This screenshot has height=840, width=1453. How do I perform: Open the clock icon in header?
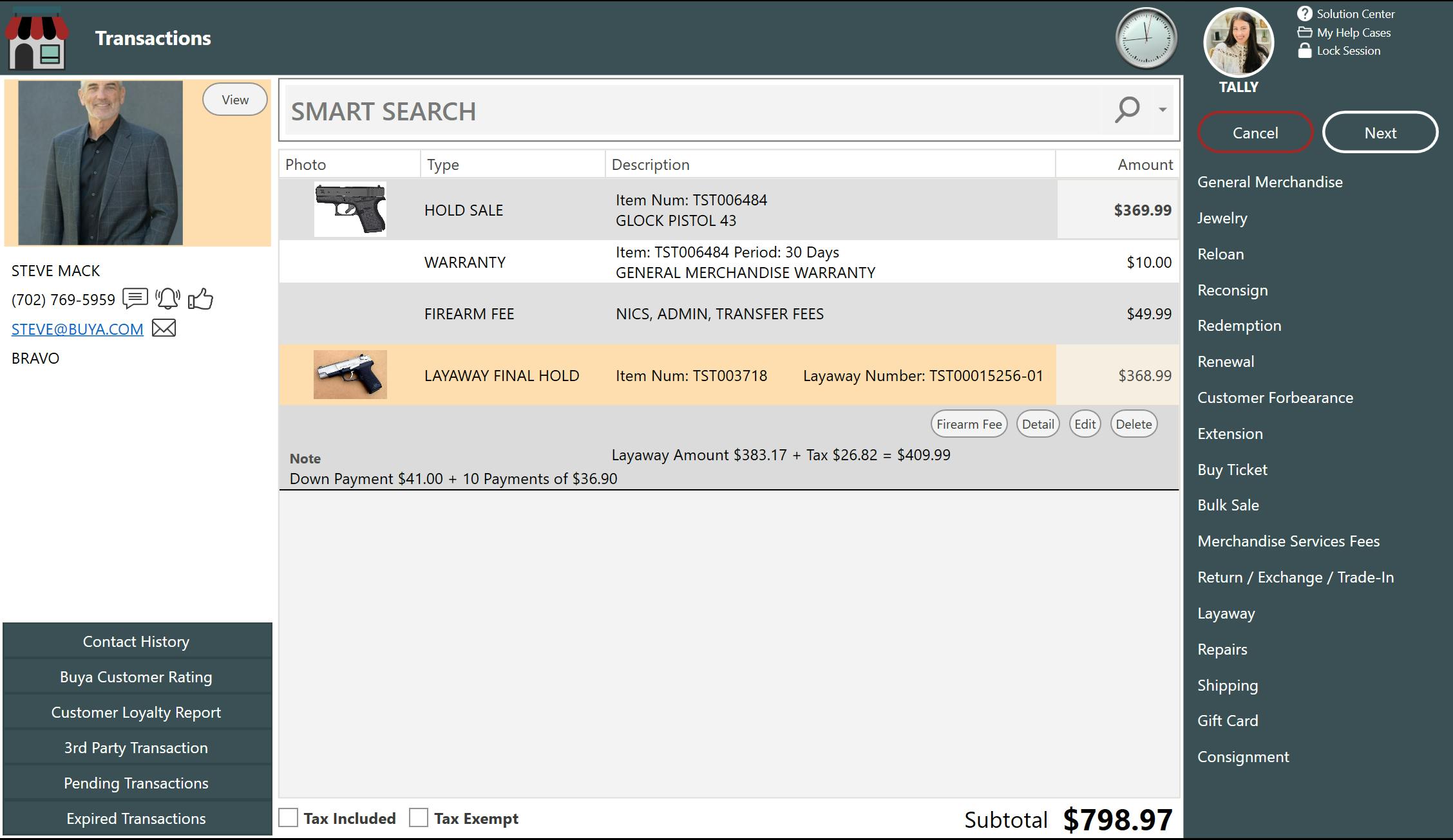coord(1146,38)
